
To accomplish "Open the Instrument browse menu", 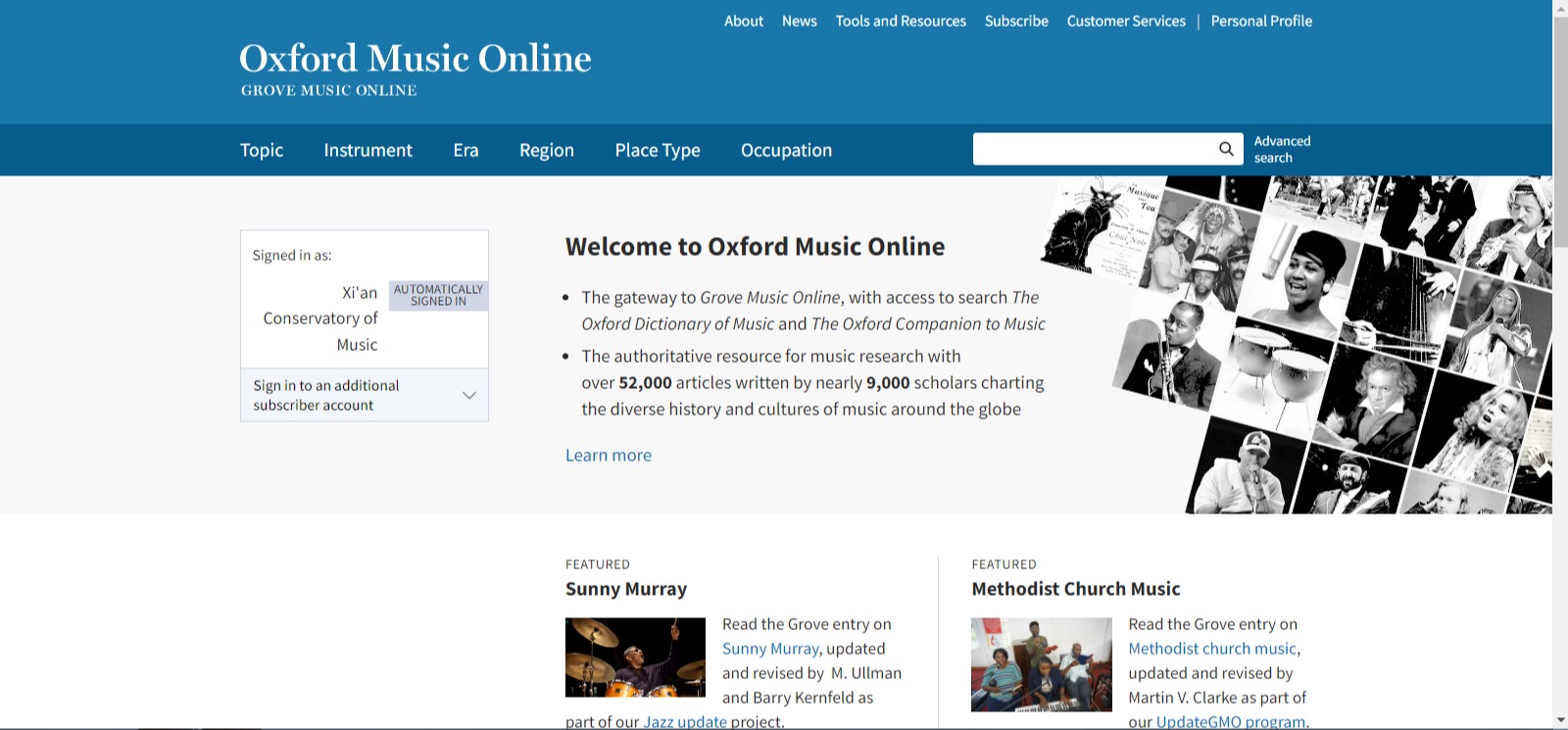I will click(367, 150).
